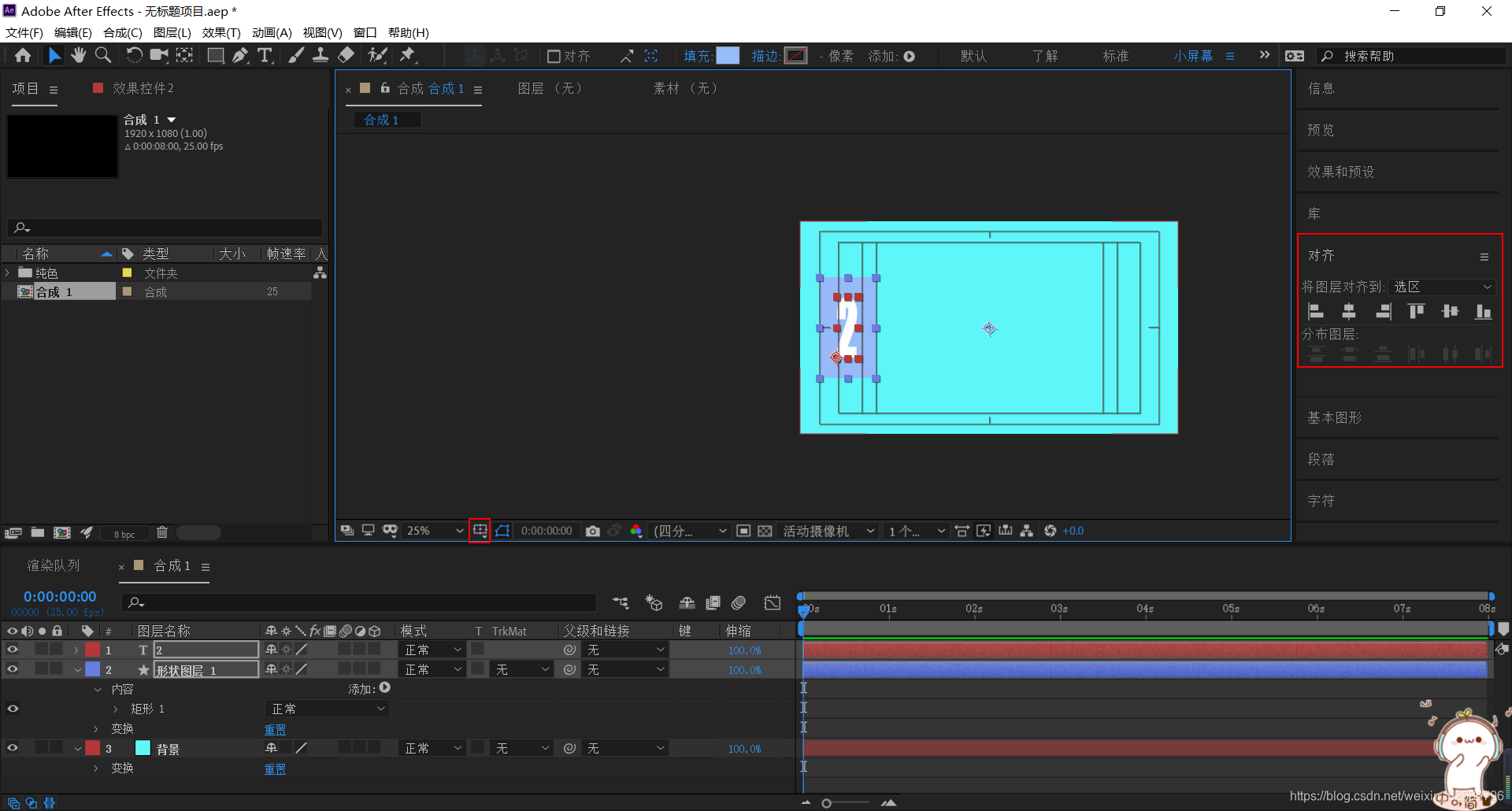Hide text layer 2 with eye toggle
This screenshot has width=1512, height=811.
[x=13, y=650]
